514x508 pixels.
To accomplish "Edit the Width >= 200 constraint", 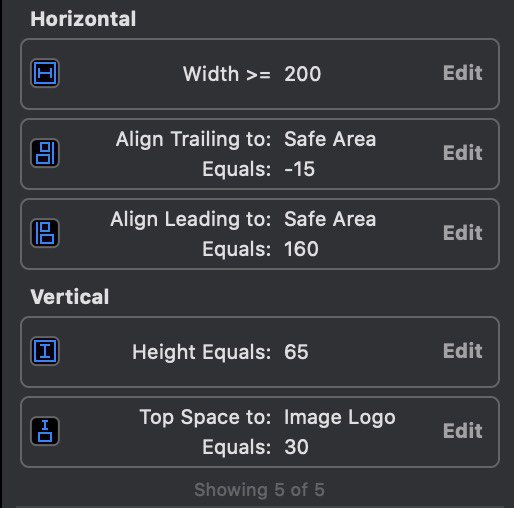I will (x=463, y=73).
